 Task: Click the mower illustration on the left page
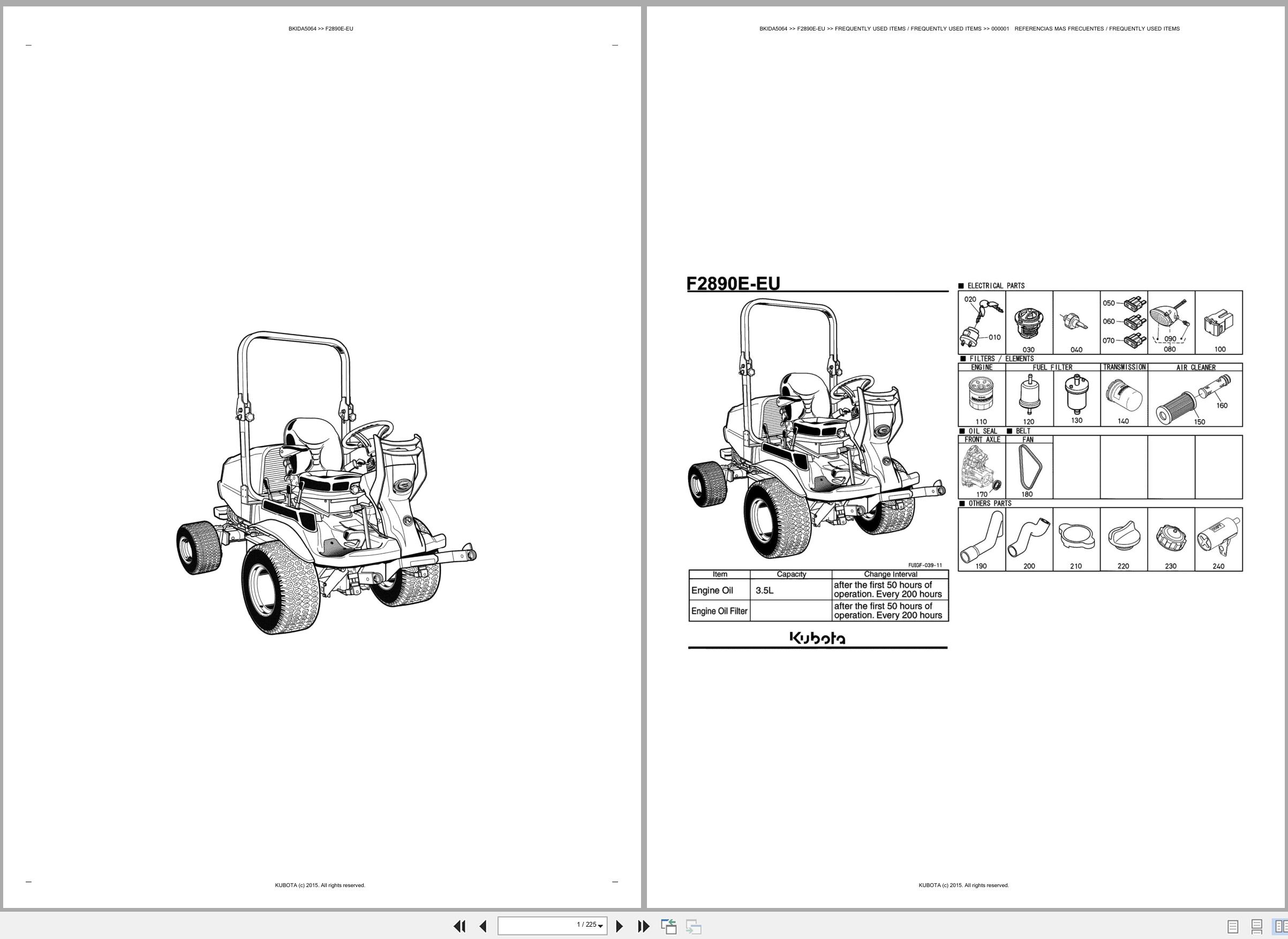click(x=326, y=482)
